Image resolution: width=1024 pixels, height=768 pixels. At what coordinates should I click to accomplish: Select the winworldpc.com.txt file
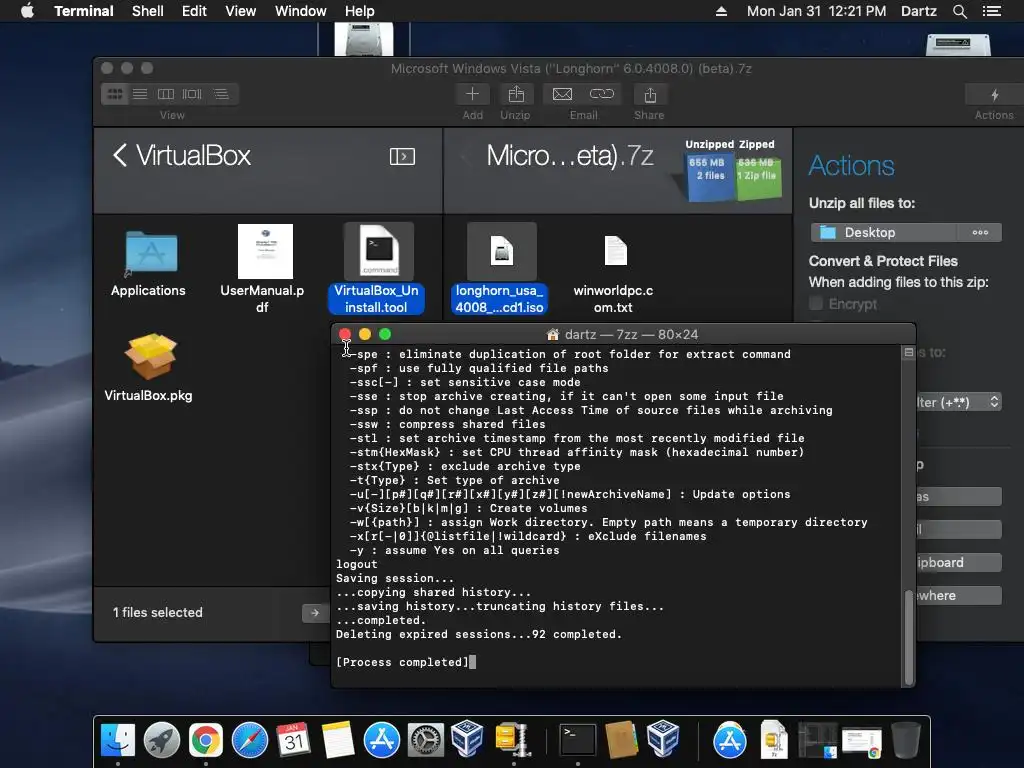pyautogui.click(x=615, y=251)
